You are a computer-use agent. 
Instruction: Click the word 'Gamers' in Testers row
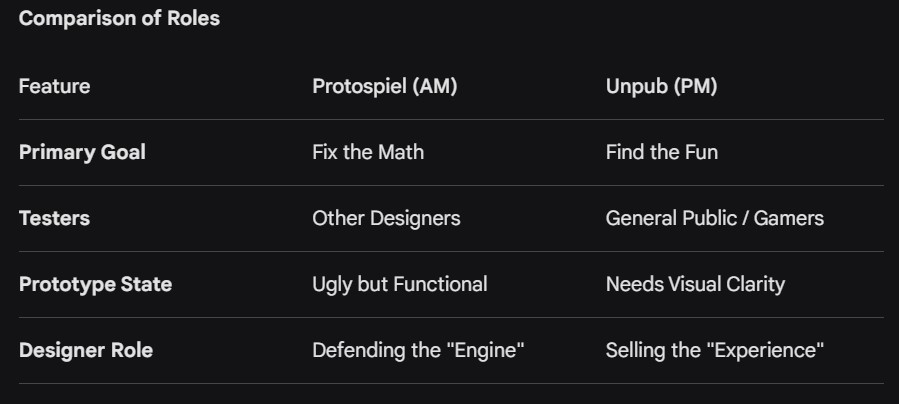(791, 218)
